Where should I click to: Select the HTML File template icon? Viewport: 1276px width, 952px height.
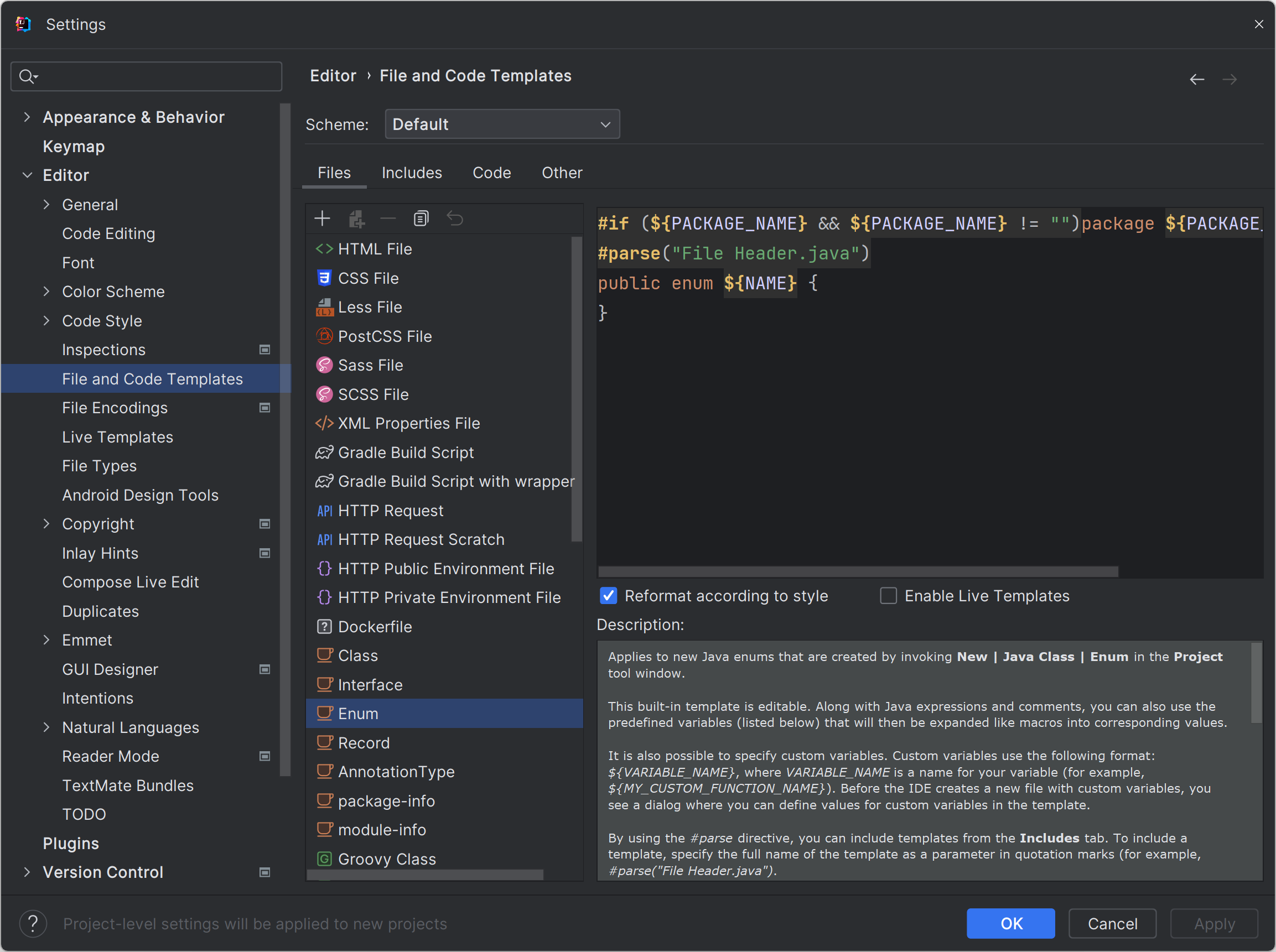[324, 249]
